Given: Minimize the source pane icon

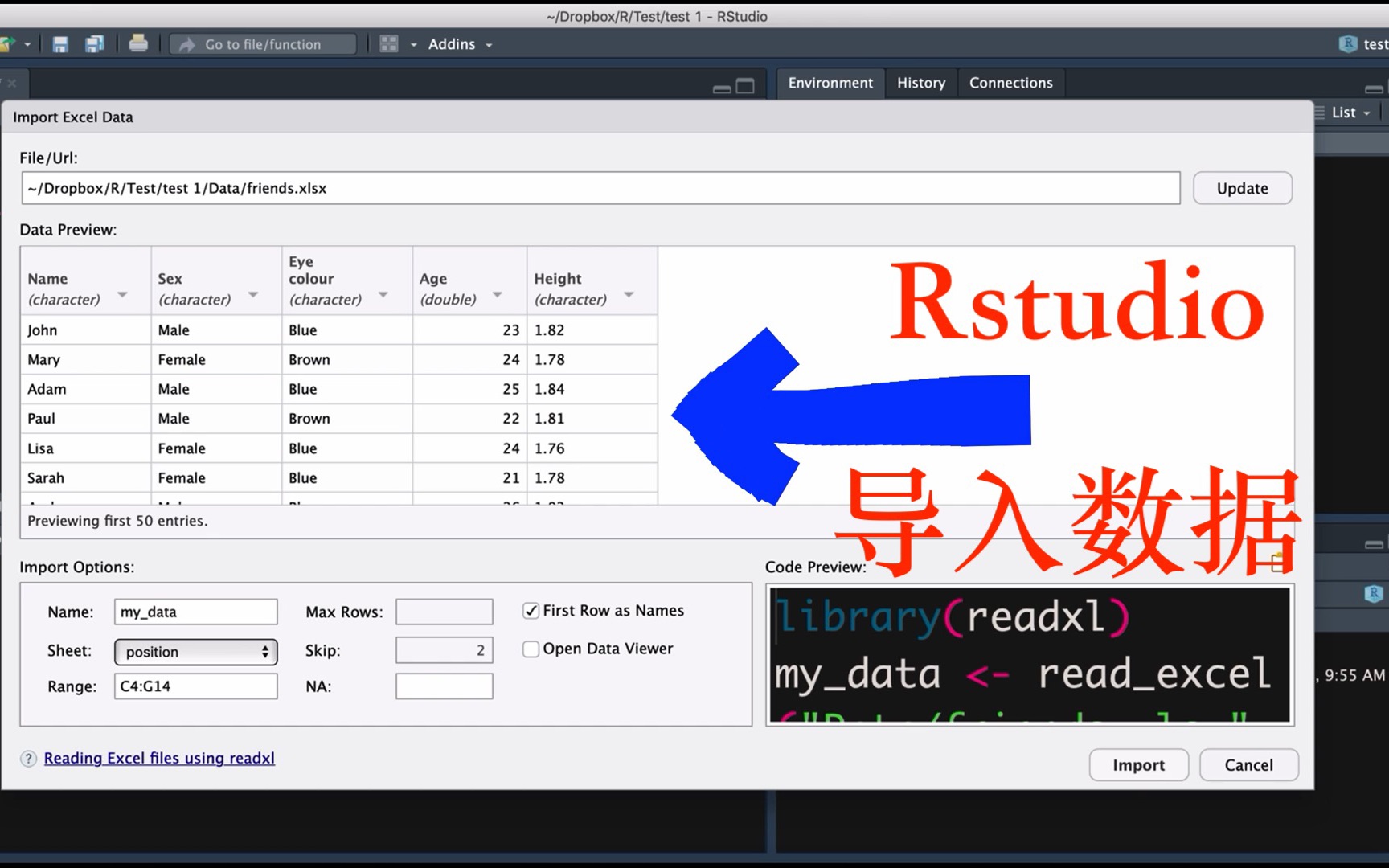Looking at the screenshot, I should (x=722, y=88).
